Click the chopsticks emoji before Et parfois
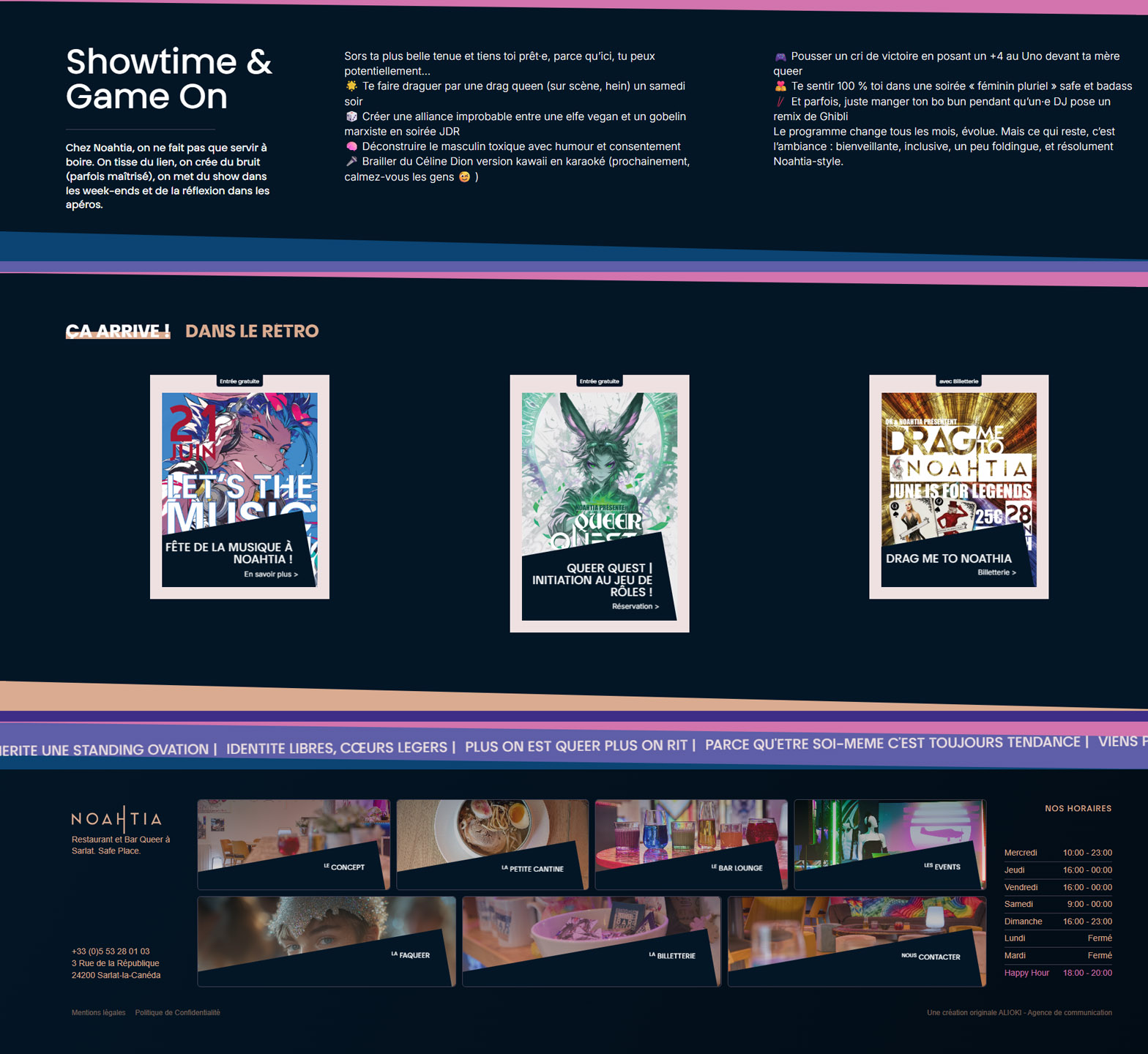 [x=780, y=102]
